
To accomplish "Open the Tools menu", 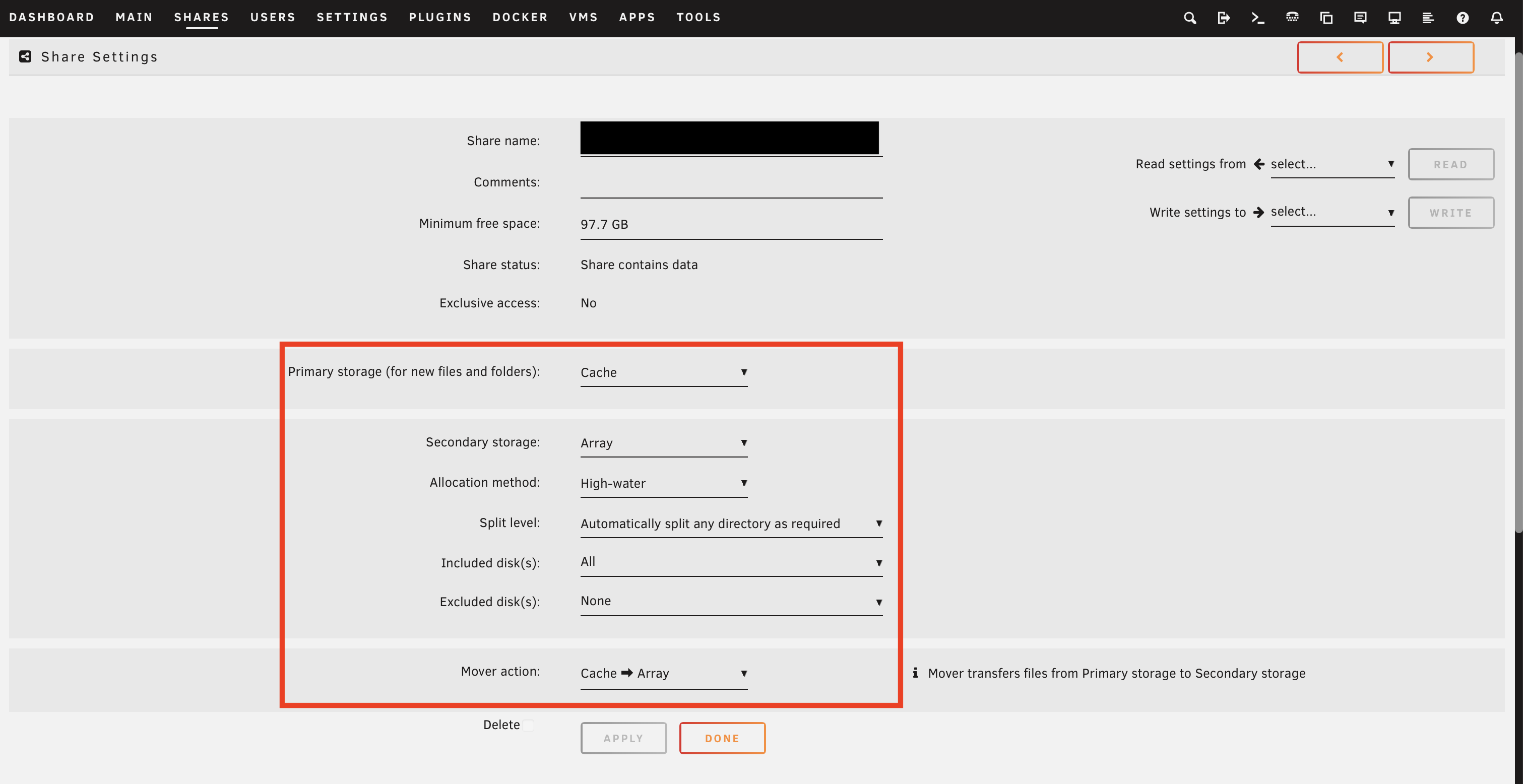I will tap(699, 17).
